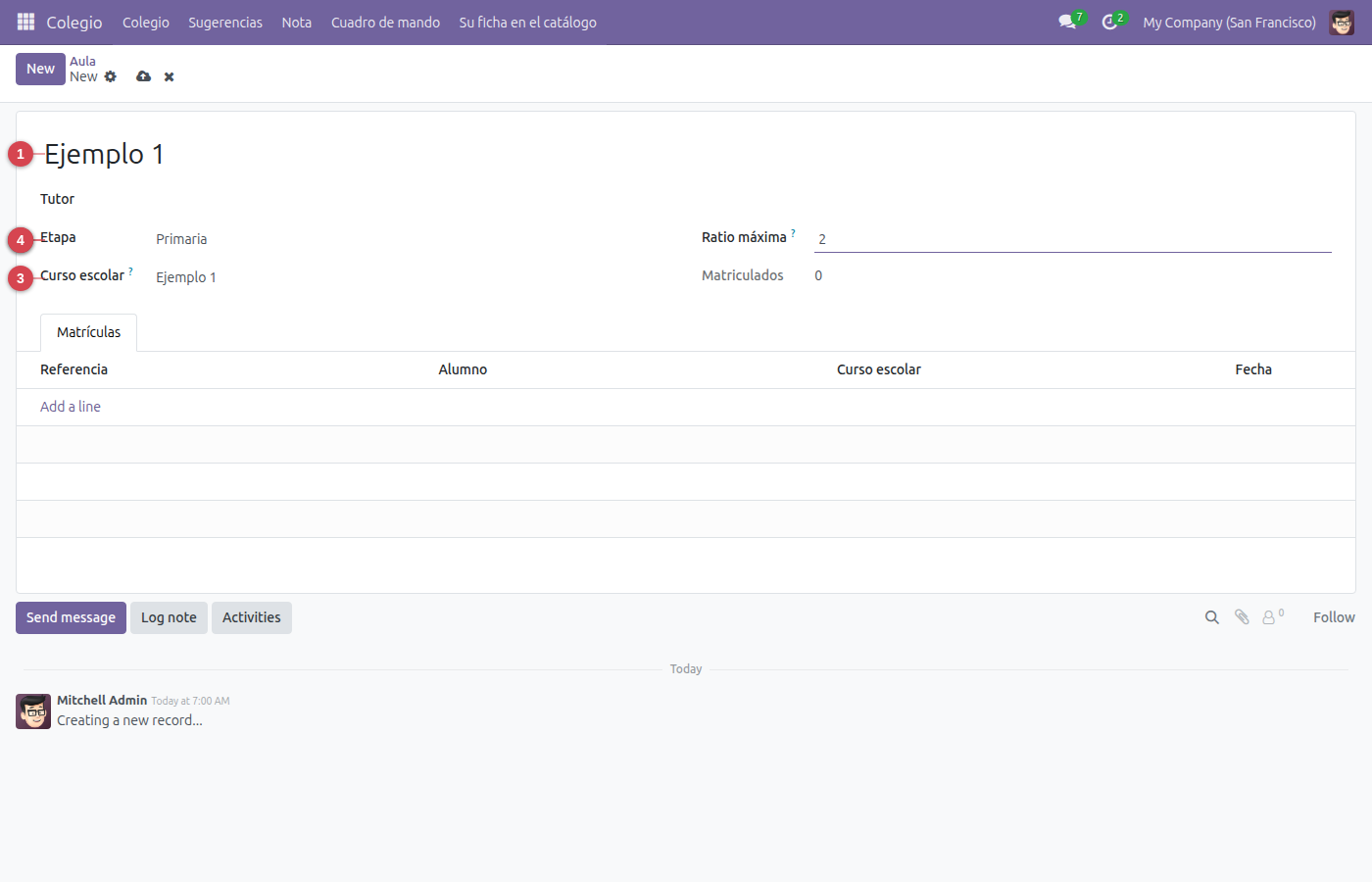
Task: Open the Etapa dropdown showing Primaria
Action: click(412, 239)
